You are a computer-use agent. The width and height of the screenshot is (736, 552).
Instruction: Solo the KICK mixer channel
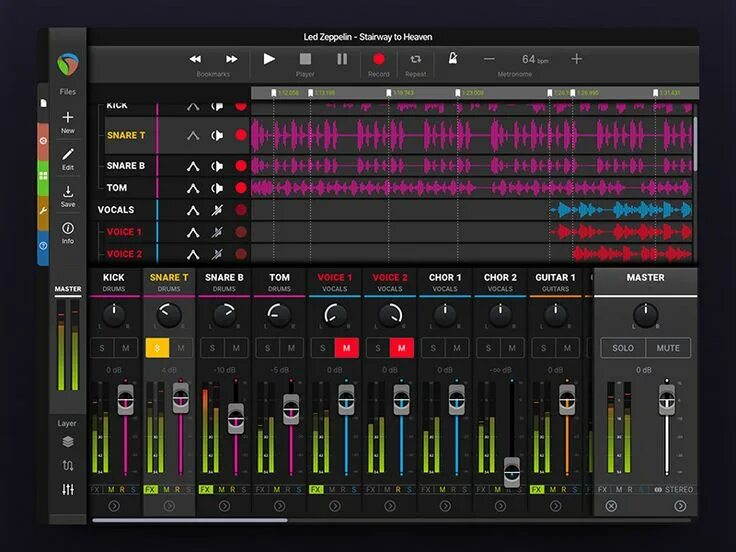[102, 348]
